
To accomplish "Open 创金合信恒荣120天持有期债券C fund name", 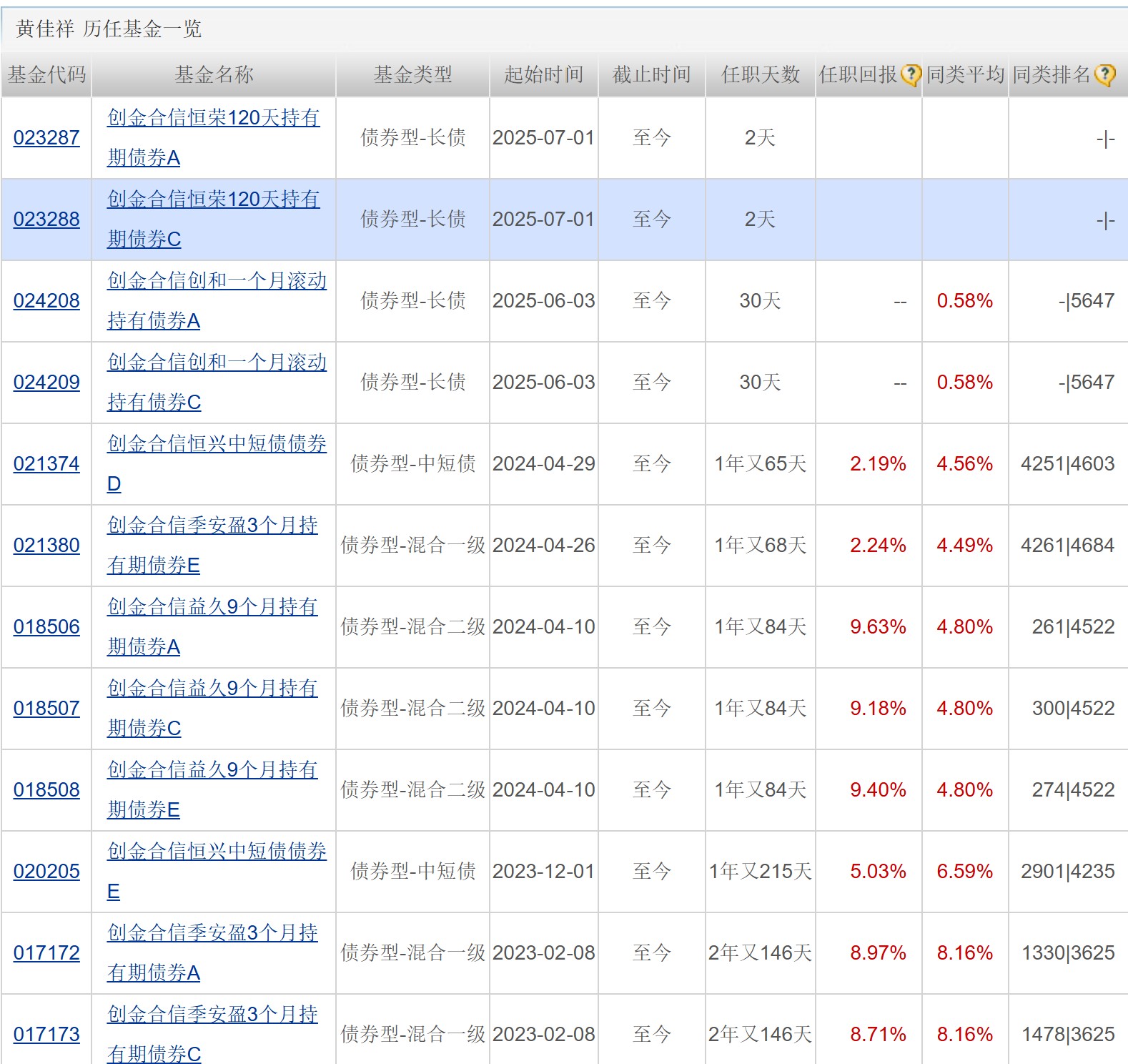I will [x=213, y=219].
